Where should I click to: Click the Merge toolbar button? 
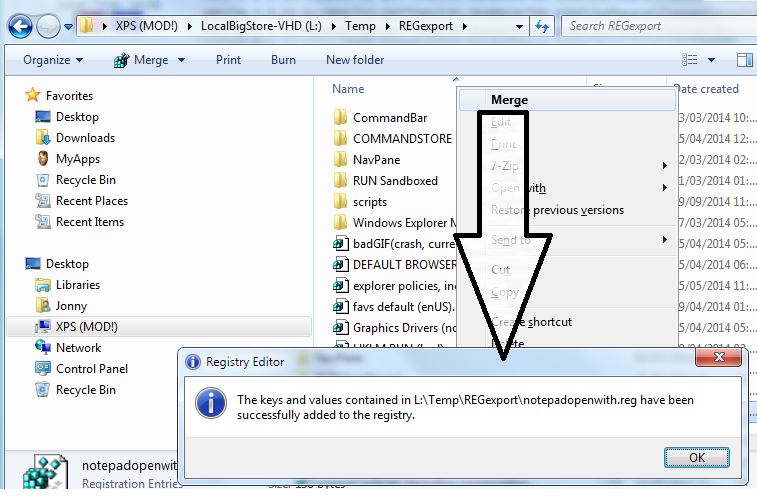141,60
